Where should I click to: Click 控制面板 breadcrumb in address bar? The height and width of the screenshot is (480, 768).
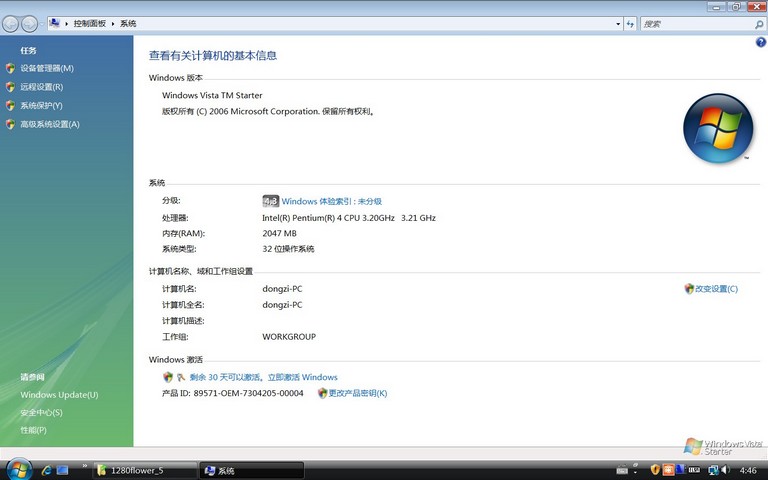click(x=90, y=24)
